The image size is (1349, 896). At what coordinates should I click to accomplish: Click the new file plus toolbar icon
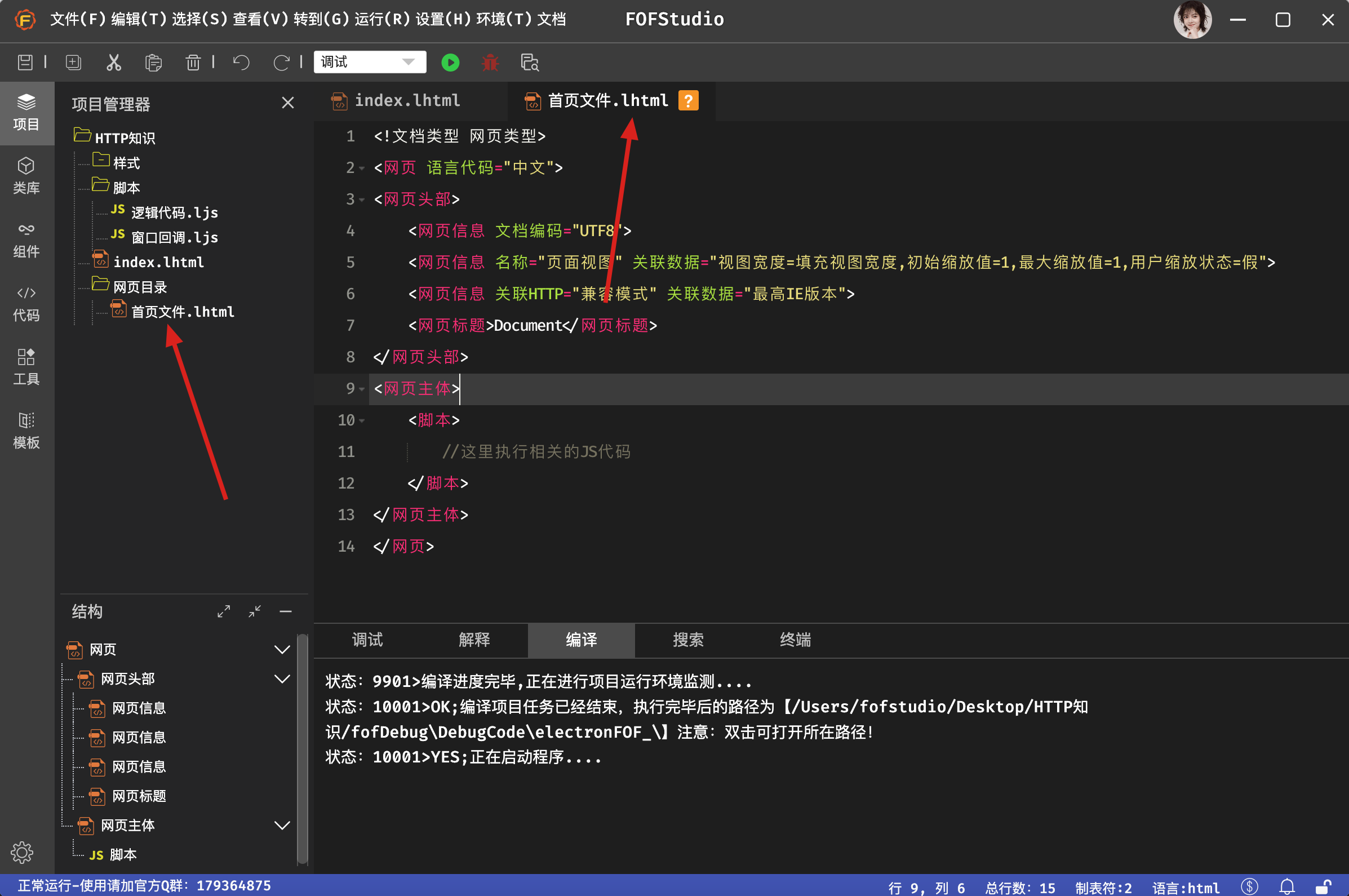[74, 63]
